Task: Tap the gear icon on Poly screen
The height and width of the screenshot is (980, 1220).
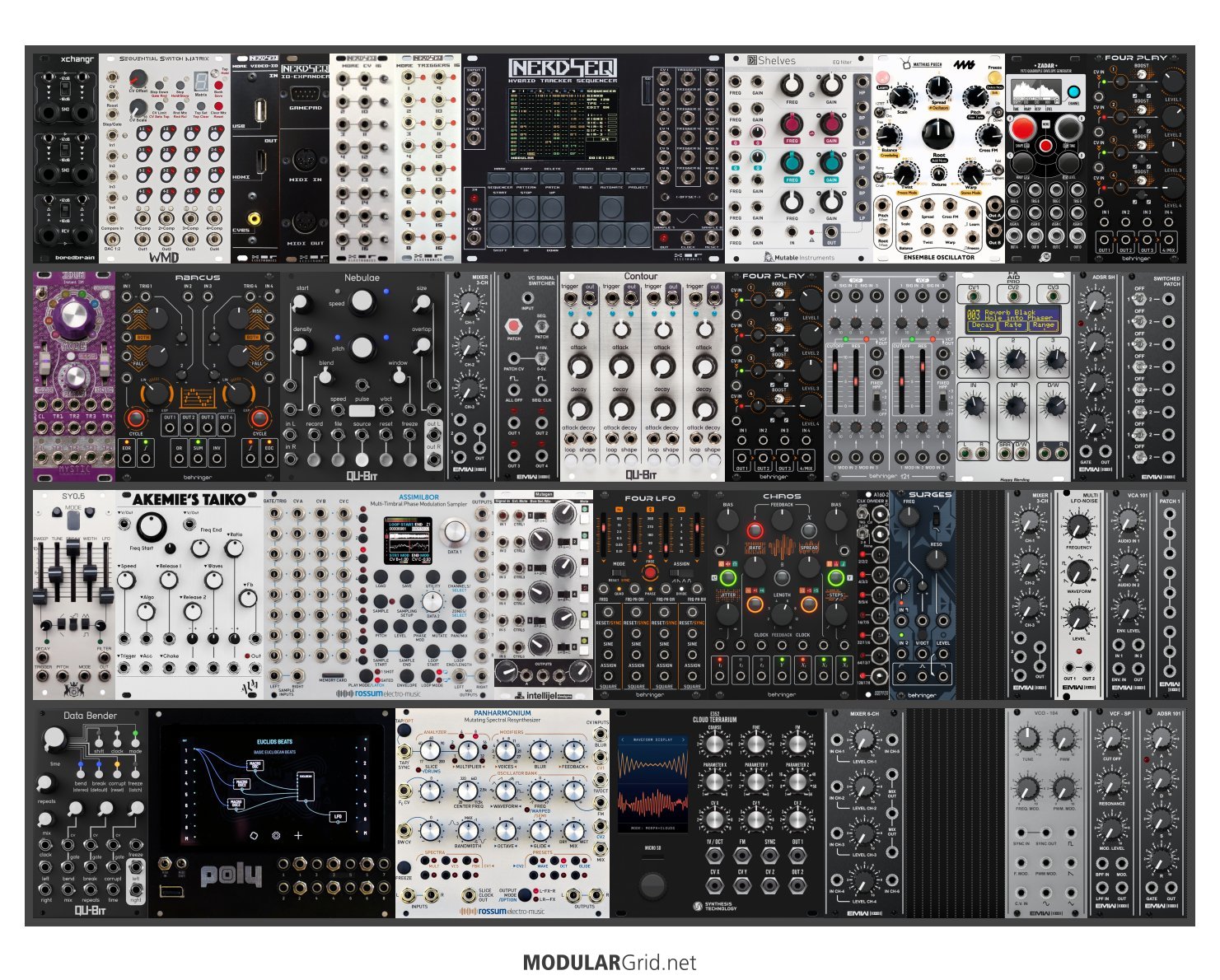Action: click(276, 835)
